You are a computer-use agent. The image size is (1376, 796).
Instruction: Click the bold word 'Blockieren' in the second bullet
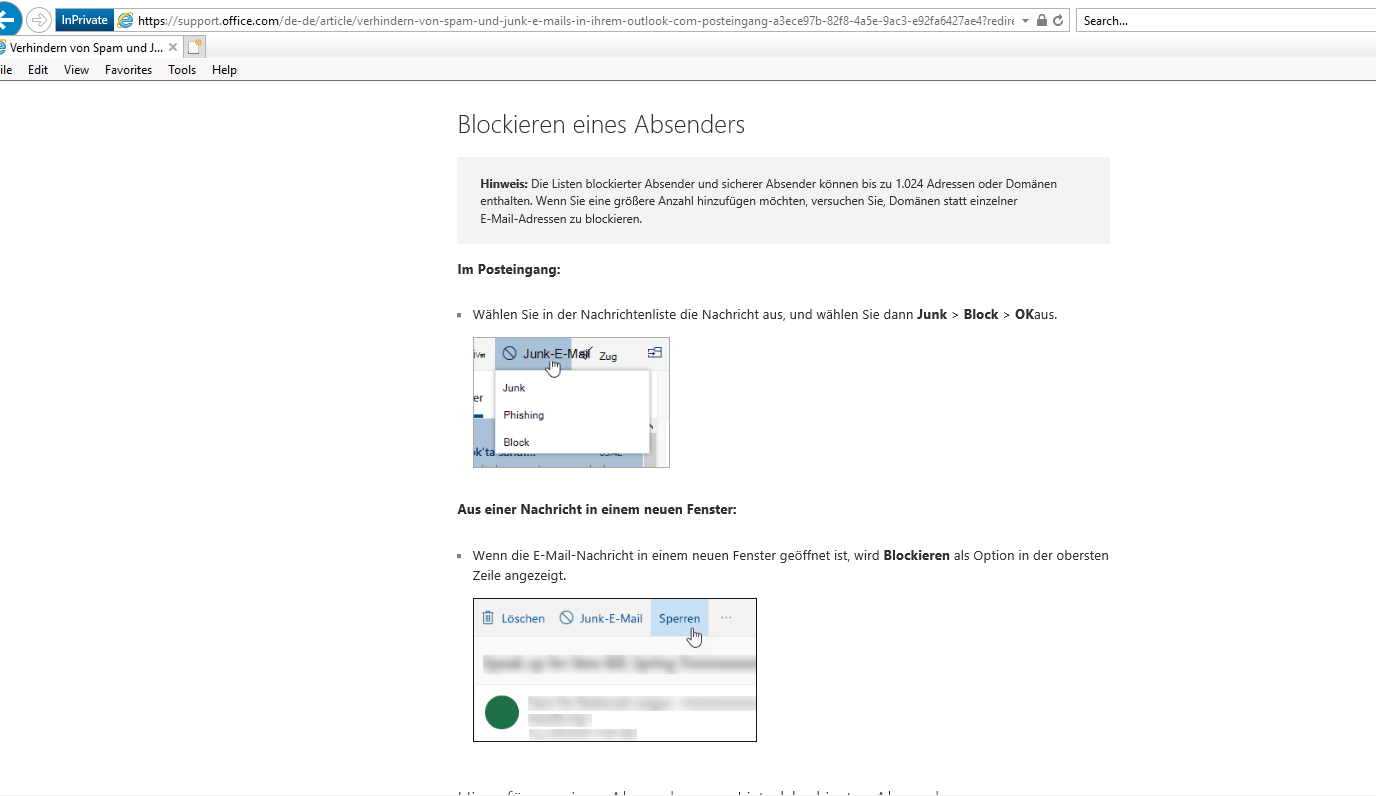tap(916, 555)
